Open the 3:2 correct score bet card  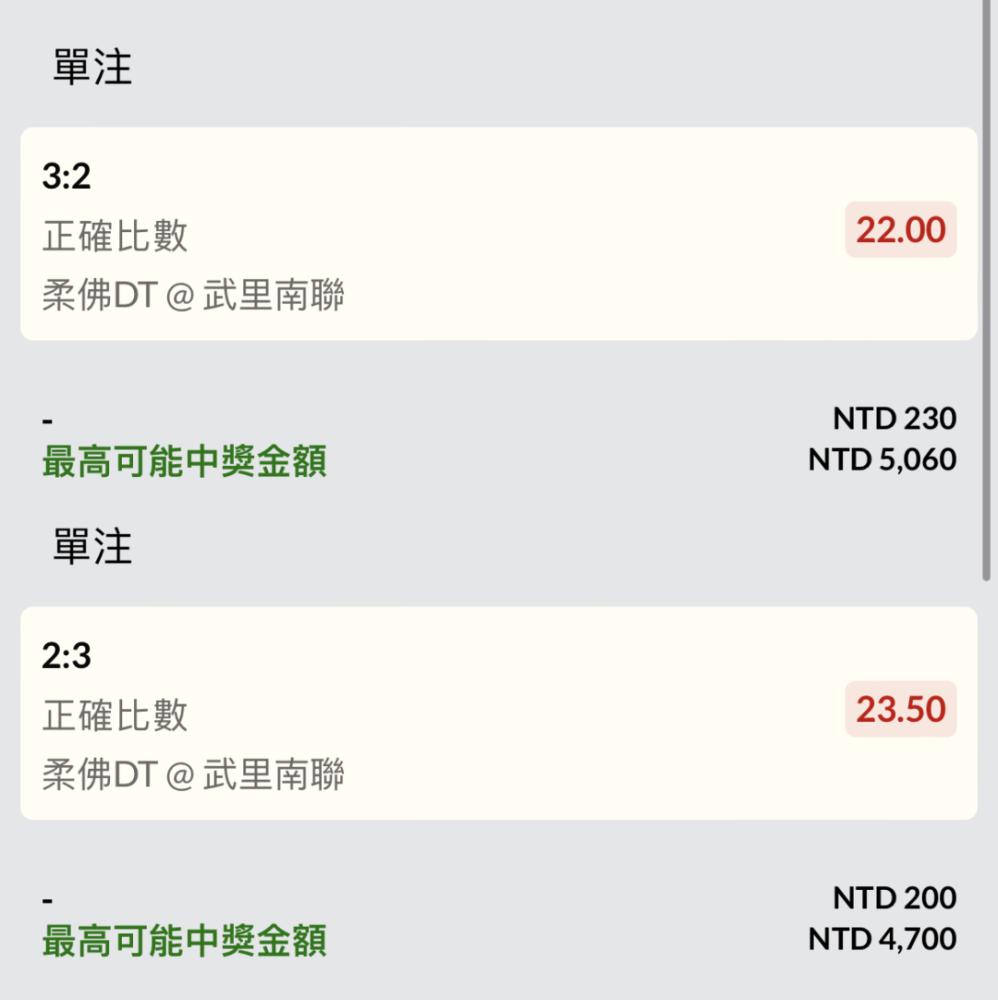tap(499, 233)
